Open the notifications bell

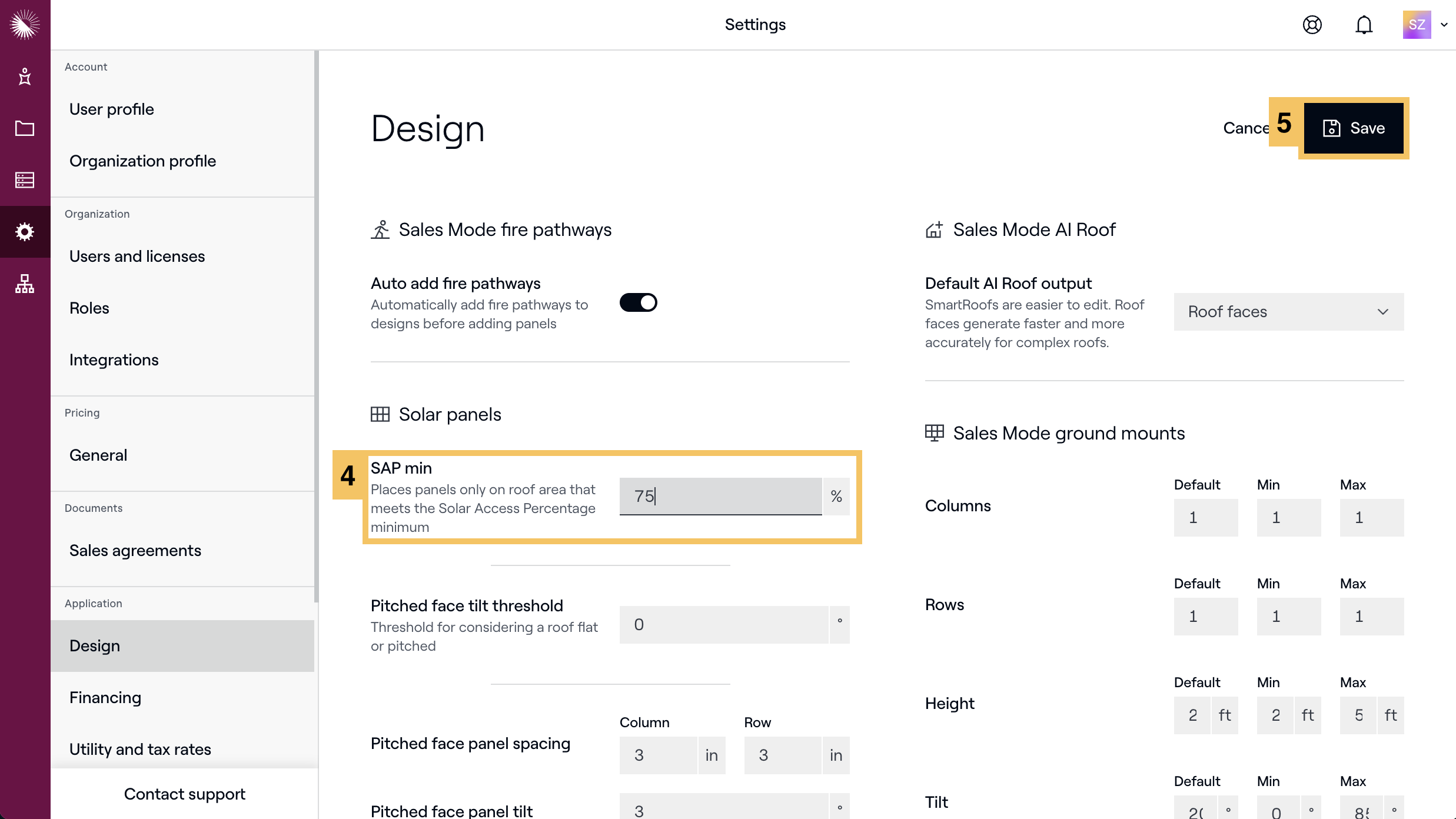tap(1364, 25)
